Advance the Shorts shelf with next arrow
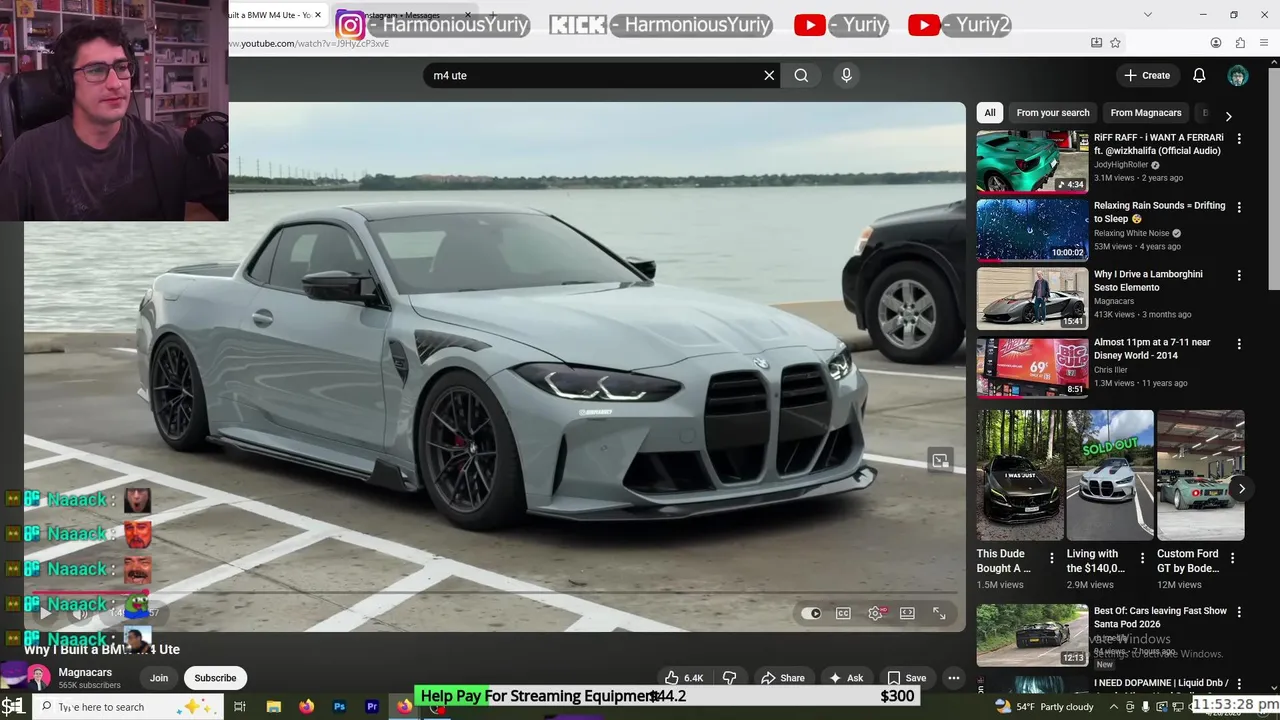1280x720 pixels. [x=1241, y=489]
